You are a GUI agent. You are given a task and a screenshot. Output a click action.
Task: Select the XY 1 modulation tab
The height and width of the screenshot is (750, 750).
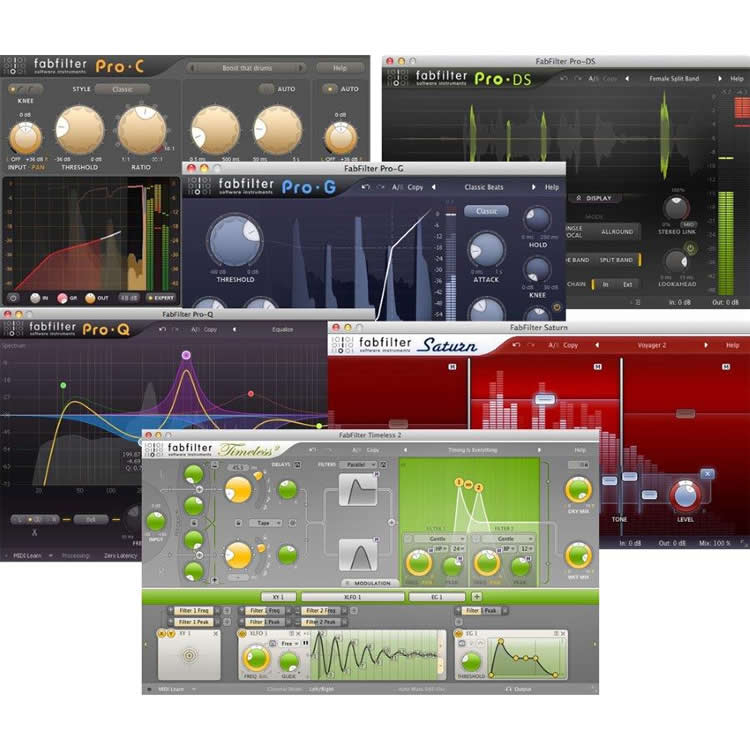(278, 597)
